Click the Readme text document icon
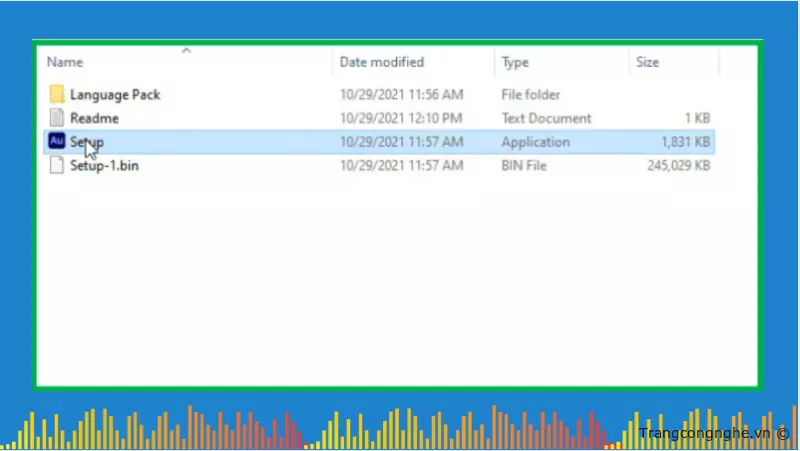Screen dimensions: 800x451 57,118
